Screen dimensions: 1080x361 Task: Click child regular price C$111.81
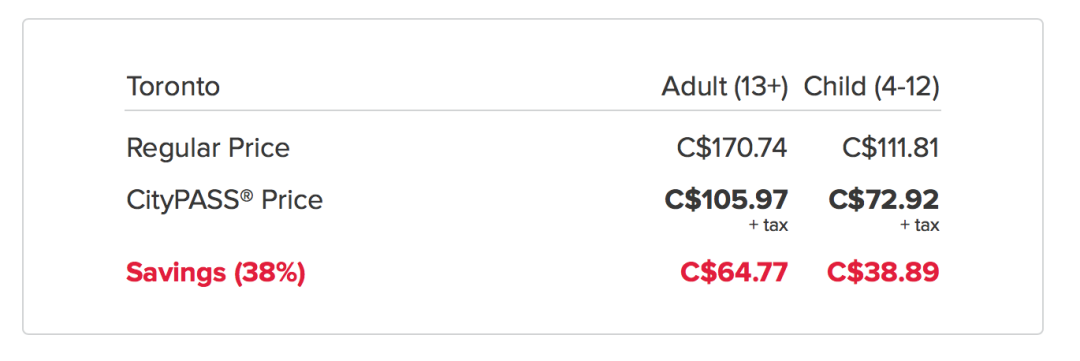pos(890,148)
